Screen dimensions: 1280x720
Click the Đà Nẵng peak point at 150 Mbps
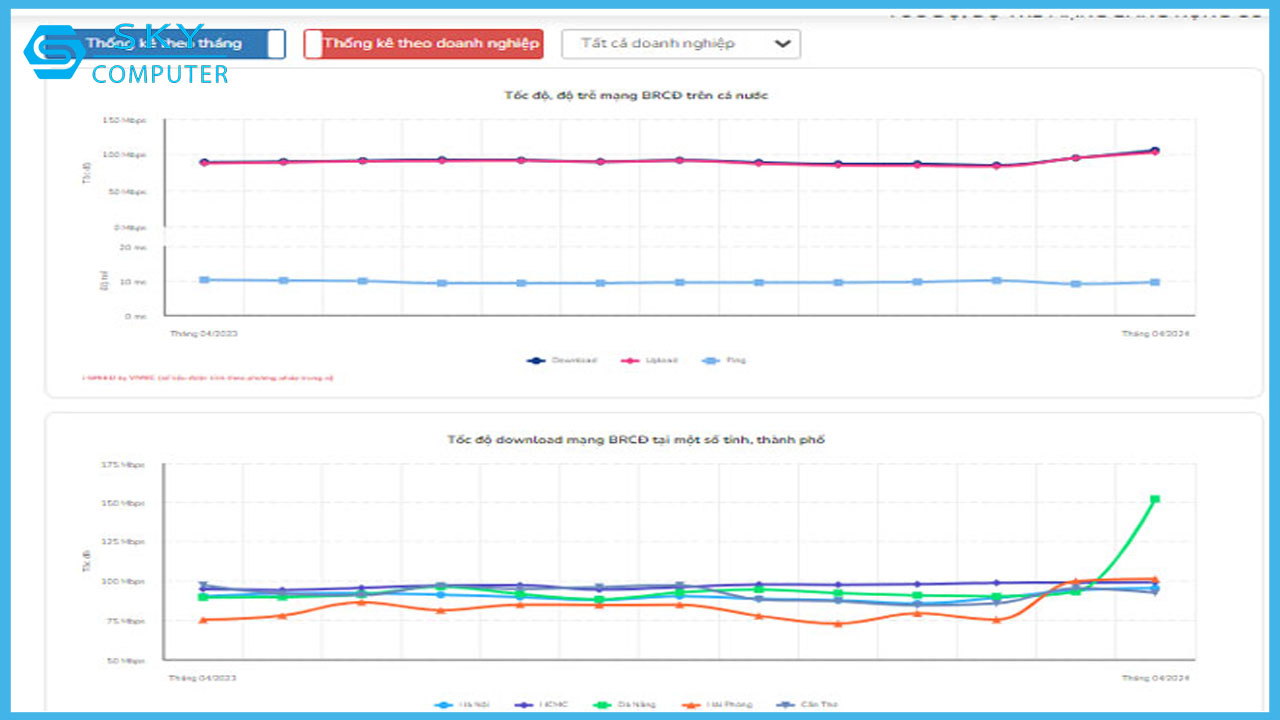[1155, 499]
